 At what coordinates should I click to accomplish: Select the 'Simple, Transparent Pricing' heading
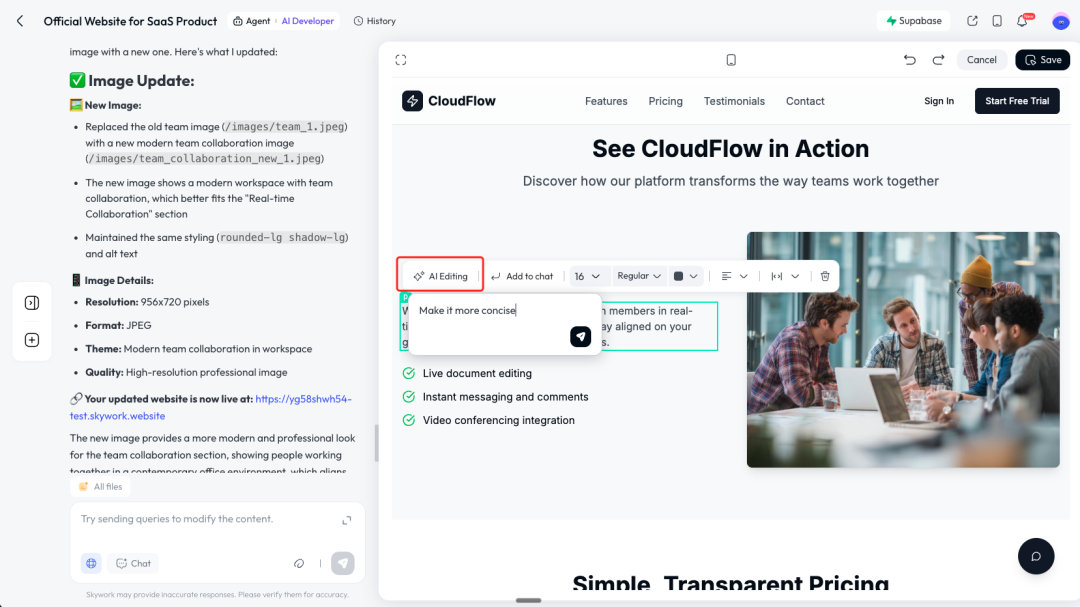[730, 582]
